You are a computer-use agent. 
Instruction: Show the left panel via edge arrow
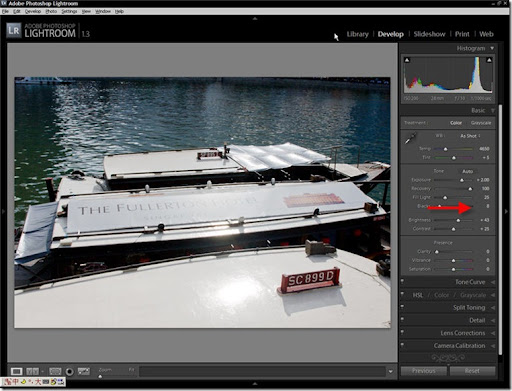(x=3, y=211)
